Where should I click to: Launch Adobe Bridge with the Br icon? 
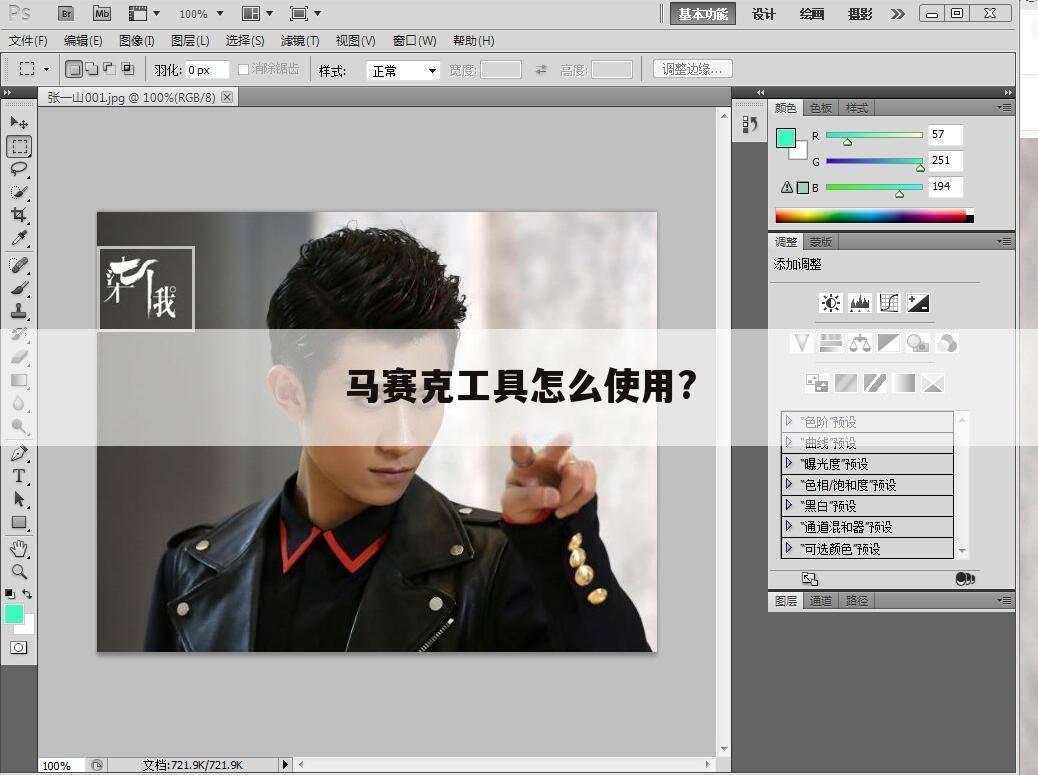pyautogui.click(x=66, y=13)
